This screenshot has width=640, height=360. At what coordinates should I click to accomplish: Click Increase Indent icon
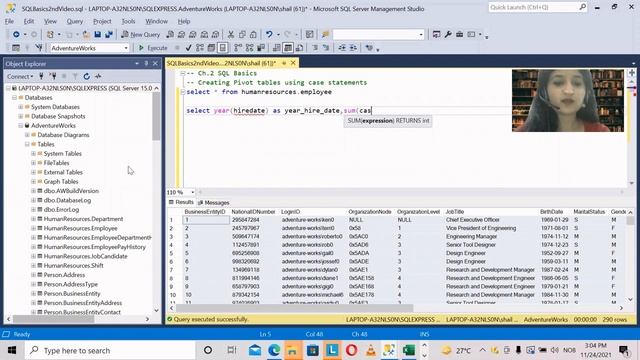[353, 48]
